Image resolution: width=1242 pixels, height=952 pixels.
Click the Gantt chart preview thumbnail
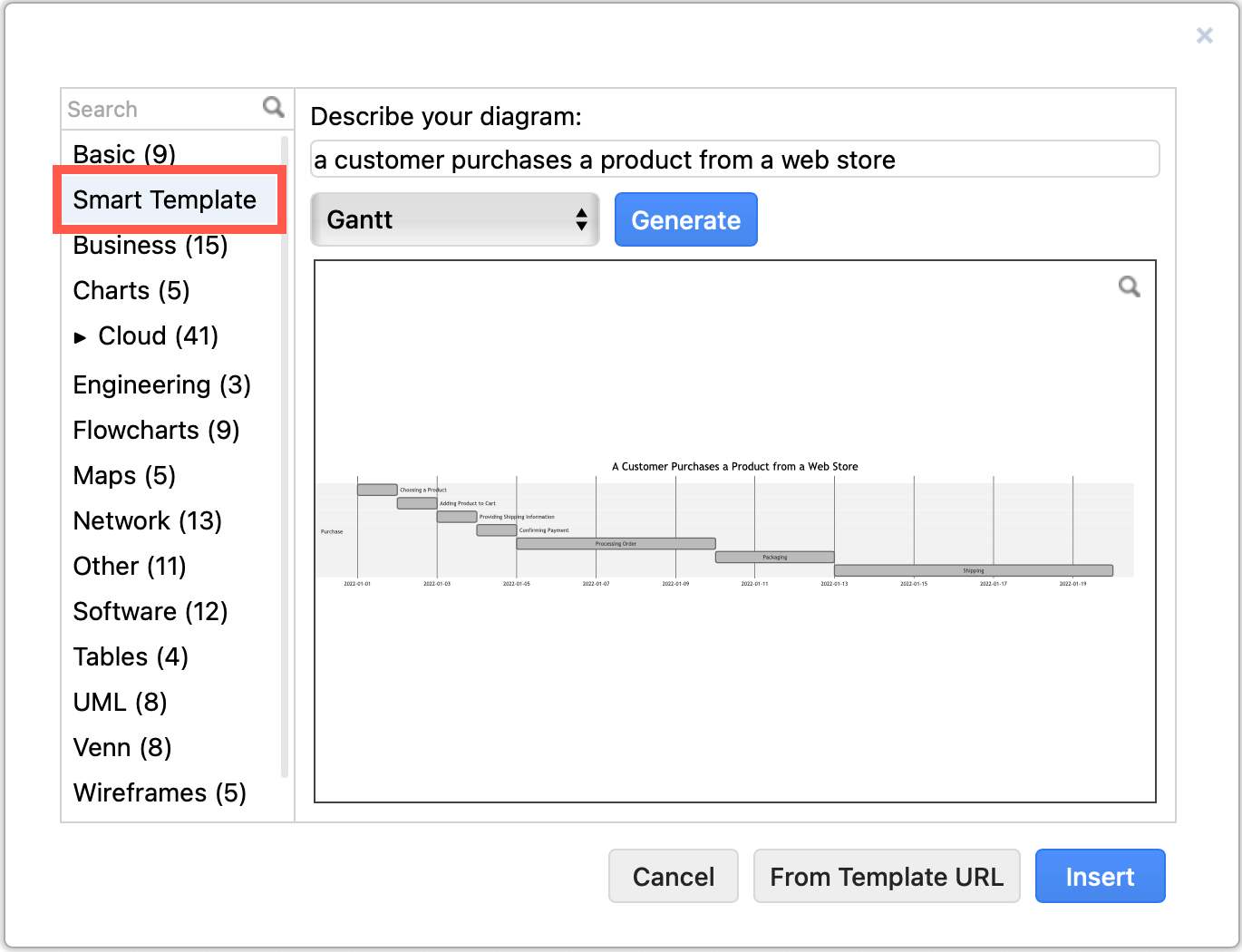(734, 530)
